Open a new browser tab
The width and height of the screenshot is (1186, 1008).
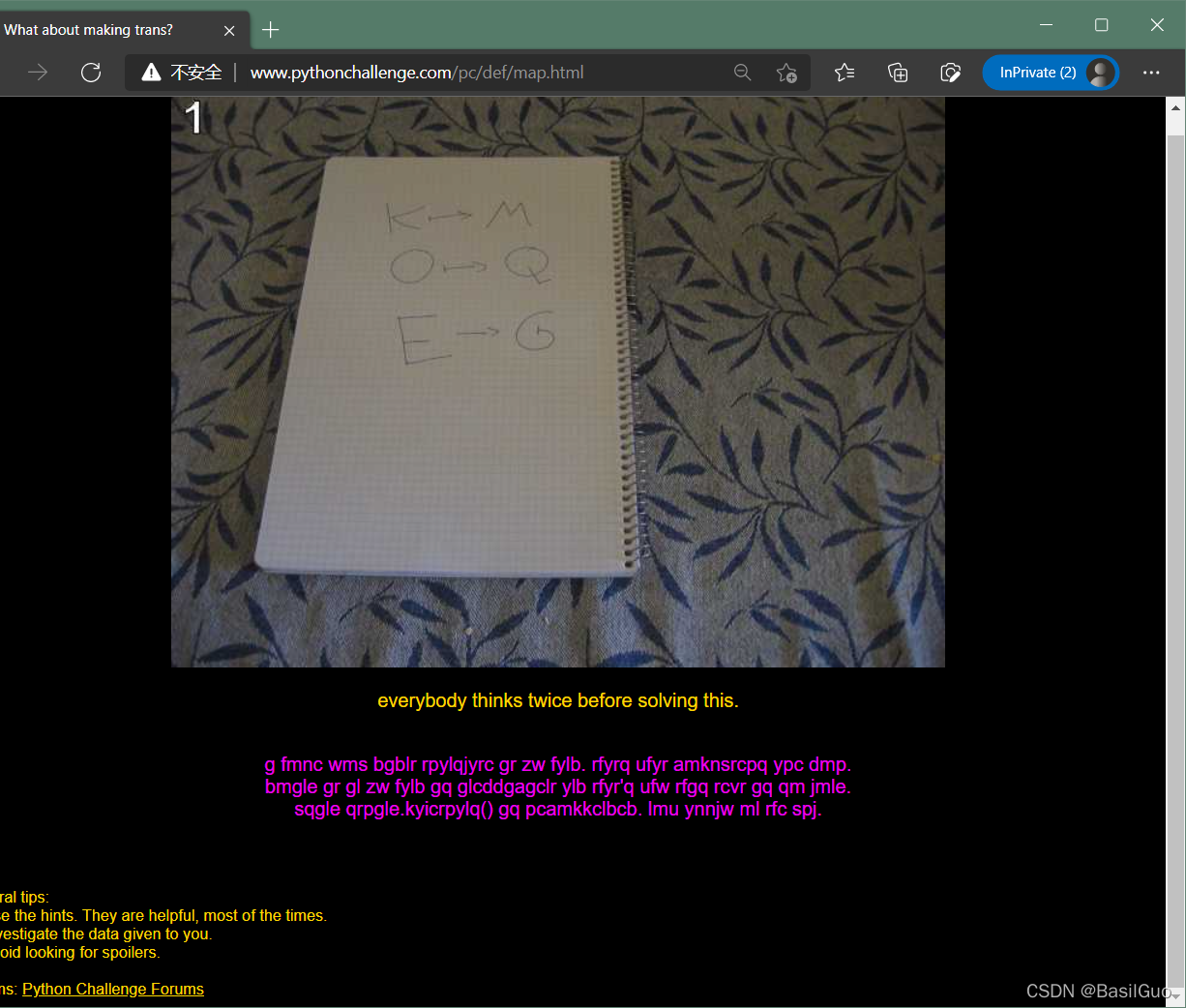[271, 30]
